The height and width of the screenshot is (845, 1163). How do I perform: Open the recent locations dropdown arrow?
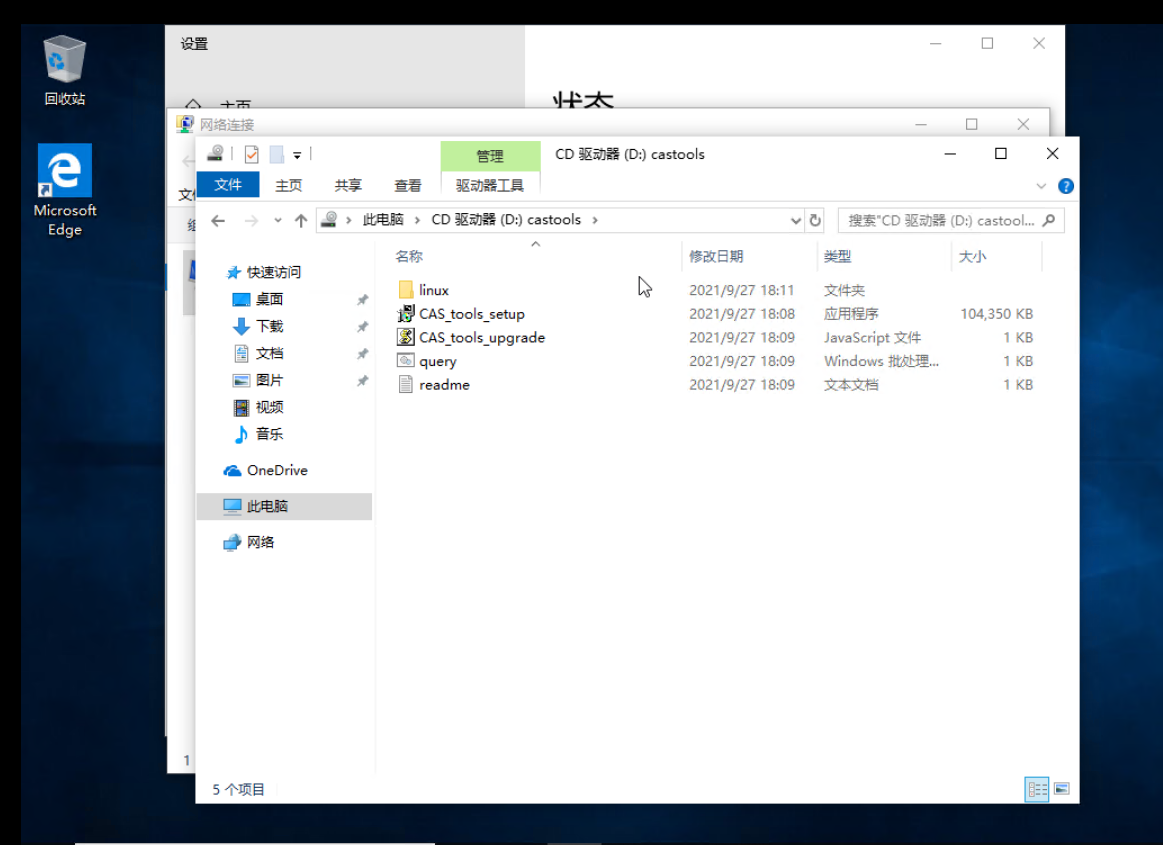(277, 220)
